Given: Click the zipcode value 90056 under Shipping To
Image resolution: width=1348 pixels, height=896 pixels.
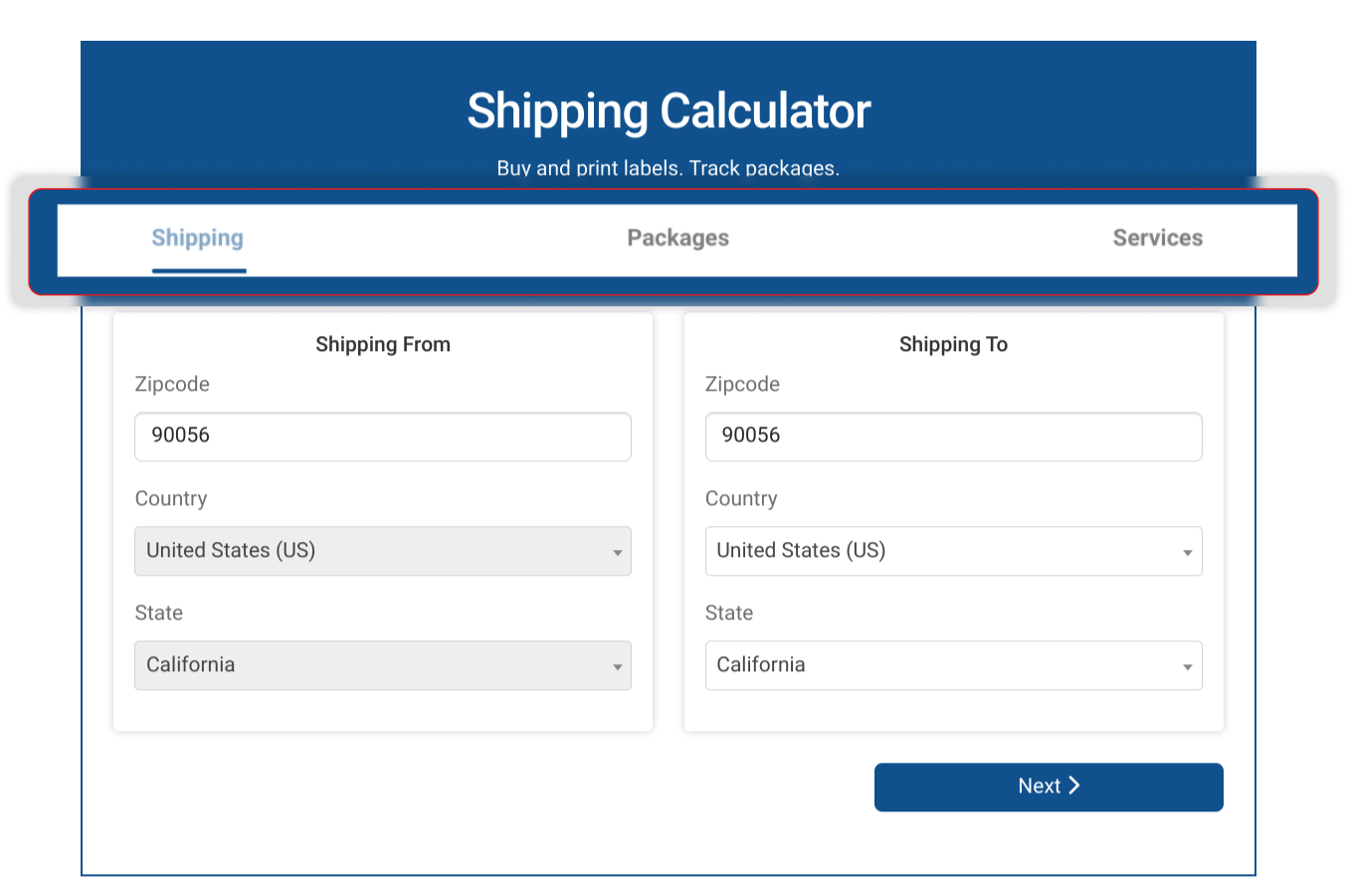Looking at the screenshot, I should tap(749, 436).
